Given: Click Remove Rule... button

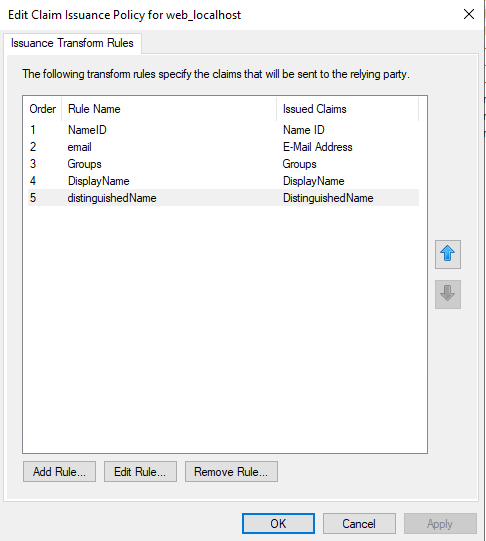Looking at the screenshot, I should pyautogui.click(x=231, y=471).
